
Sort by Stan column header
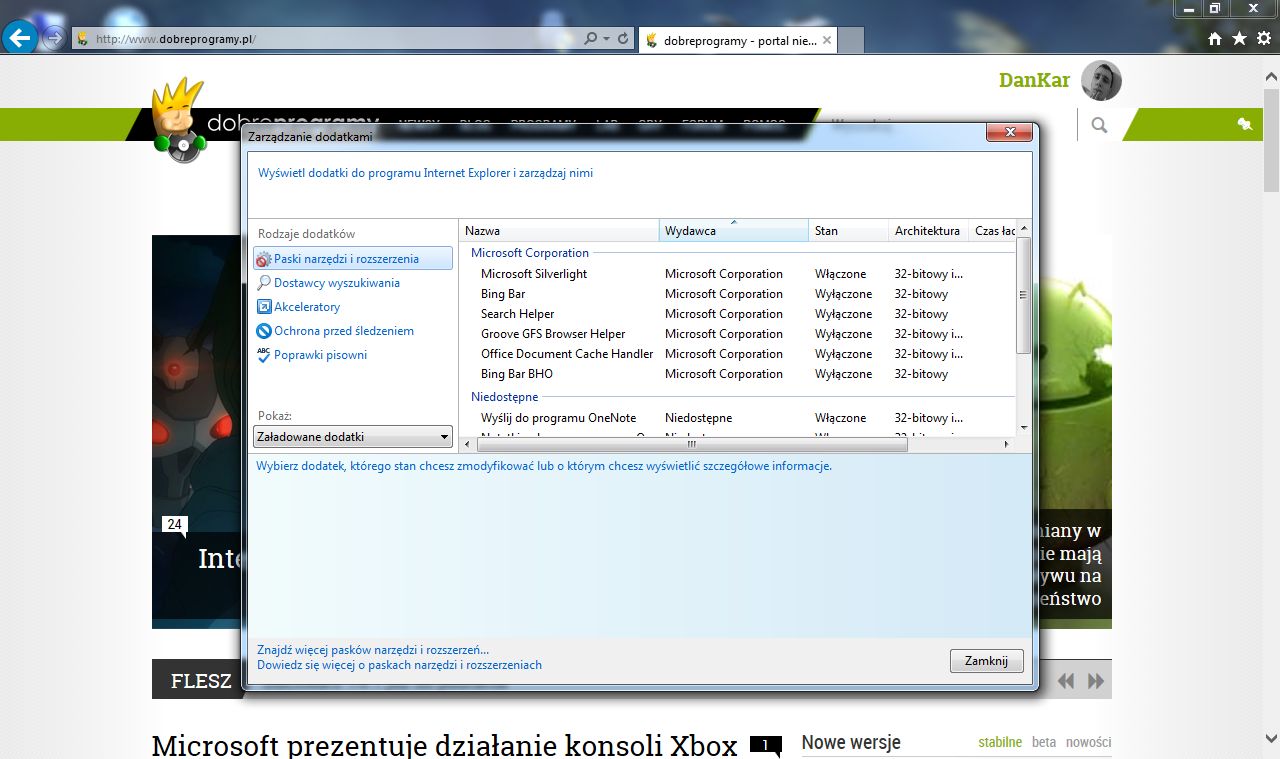pos(848,231)
